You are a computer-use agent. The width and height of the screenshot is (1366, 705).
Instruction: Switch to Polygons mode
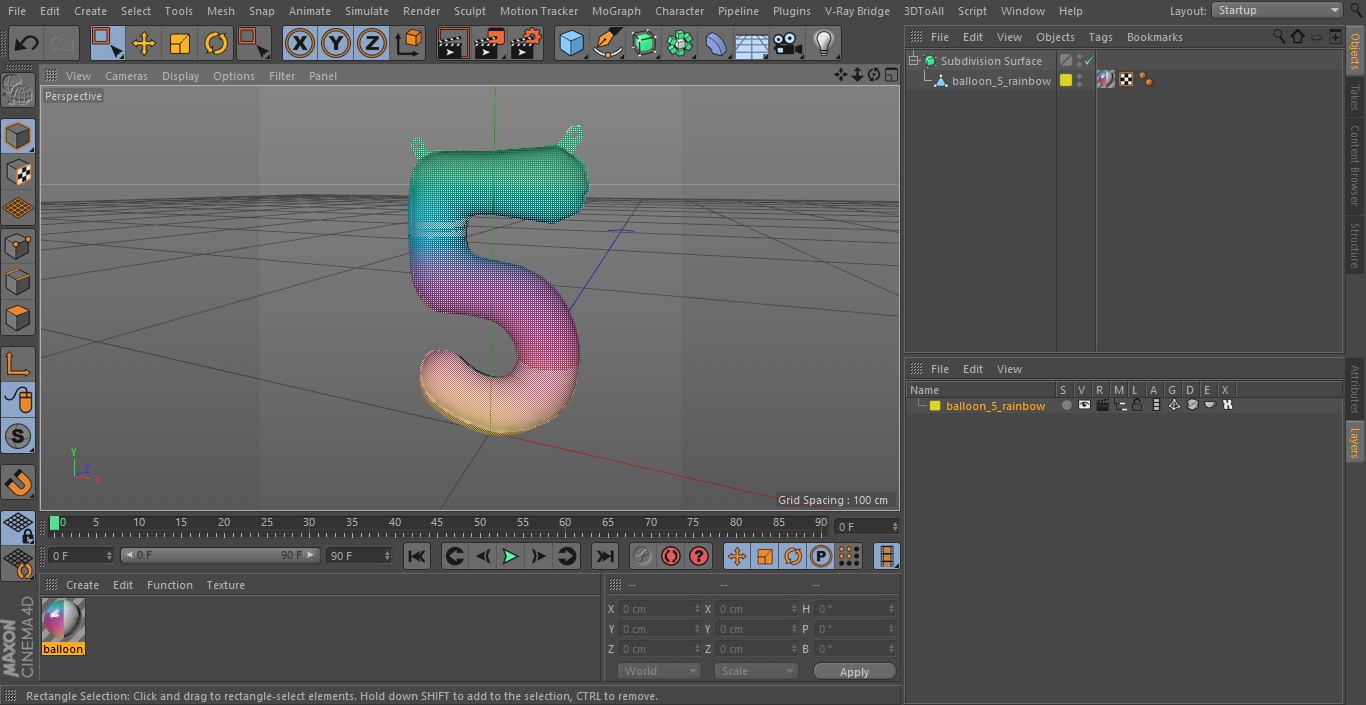click(18, 318)
